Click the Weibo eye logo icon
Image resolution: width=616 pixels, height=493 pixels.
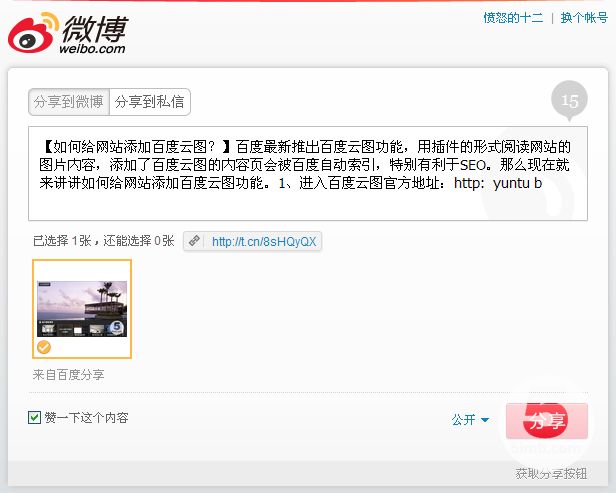[33, 33]
